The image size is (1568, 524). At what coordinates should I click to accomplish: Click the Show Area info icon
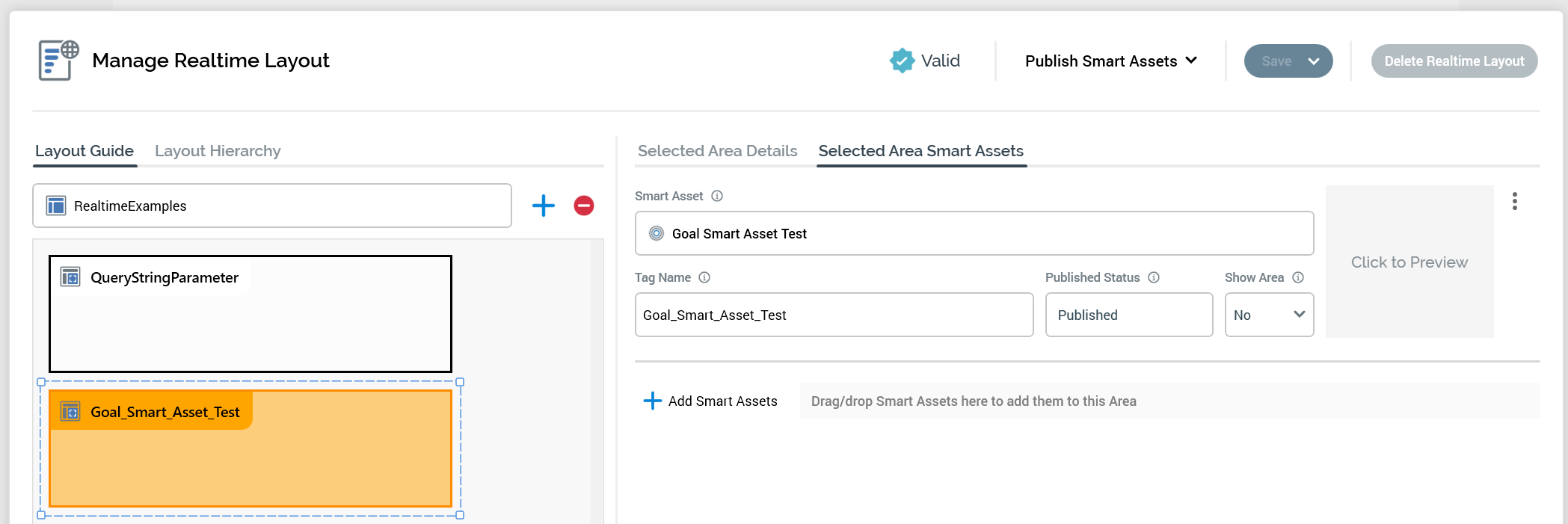1298,277
